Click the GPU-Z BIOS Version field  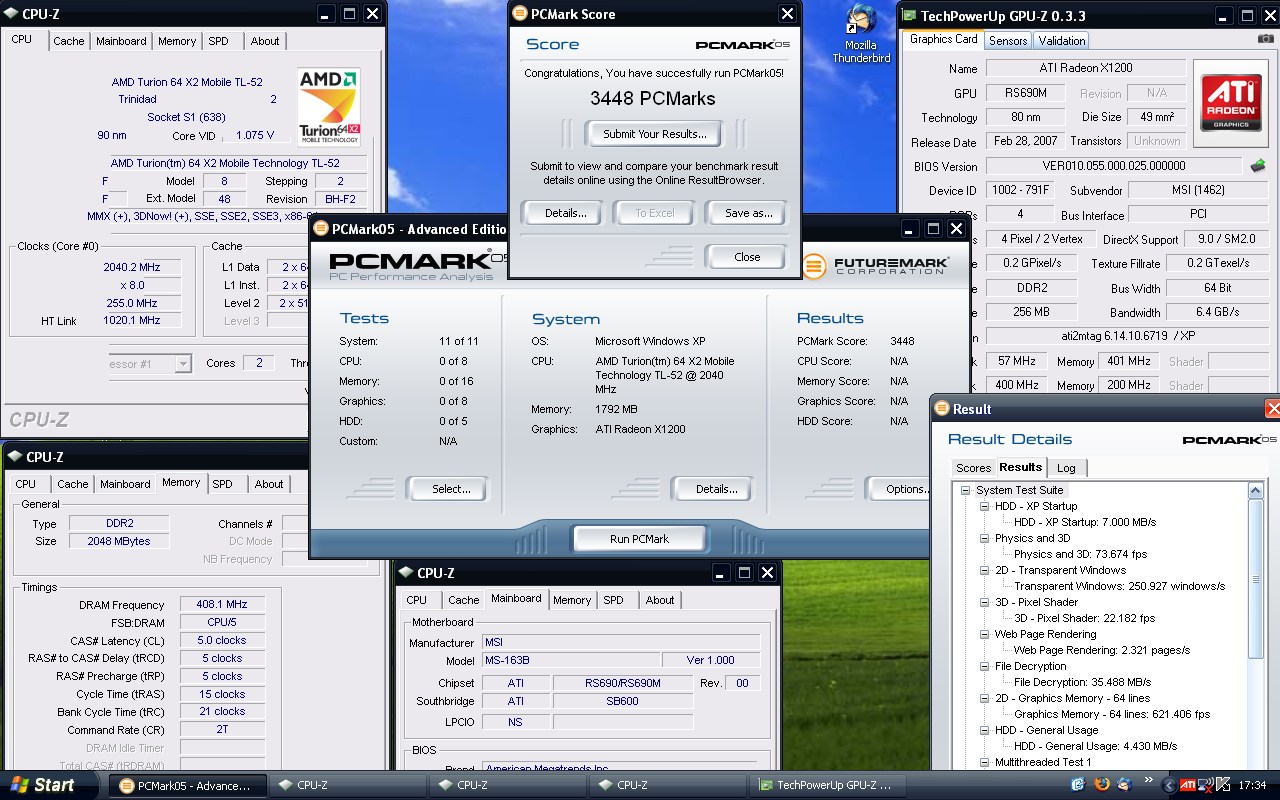pos(1115,166)
